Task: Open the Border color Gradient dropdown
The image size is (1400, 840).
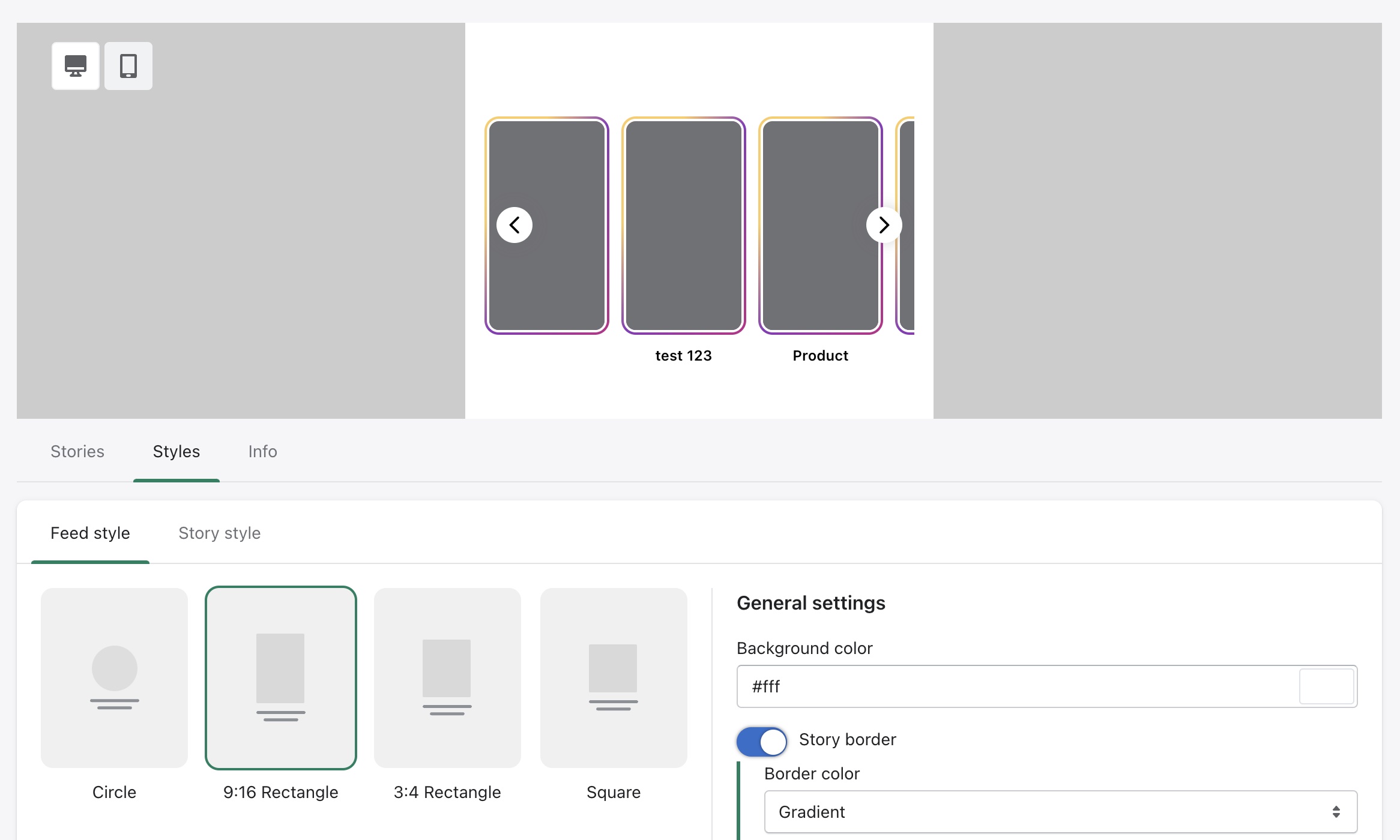Action: (x=1060, y=812)
